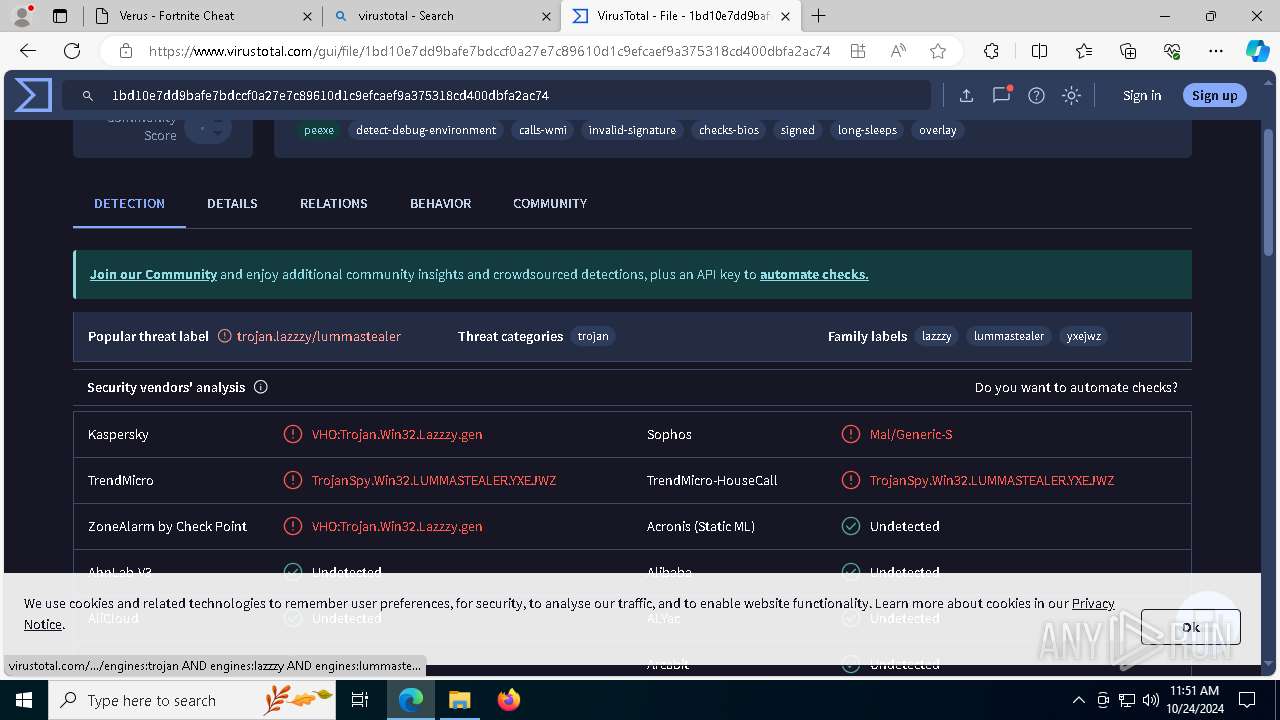Click the trojan threat category chip
1280x720 pixels.
click(x=593, y=336)
